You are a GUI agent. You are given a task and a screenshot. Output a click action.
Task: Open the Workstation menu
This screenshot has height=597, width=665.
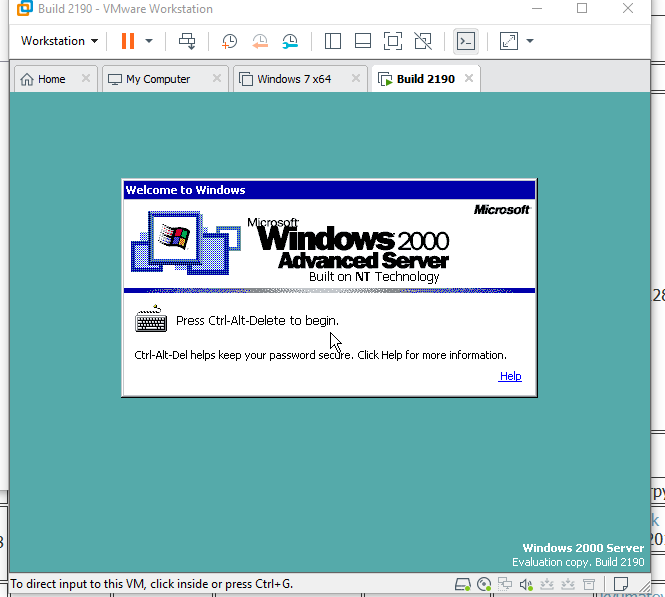click(59, 41)
